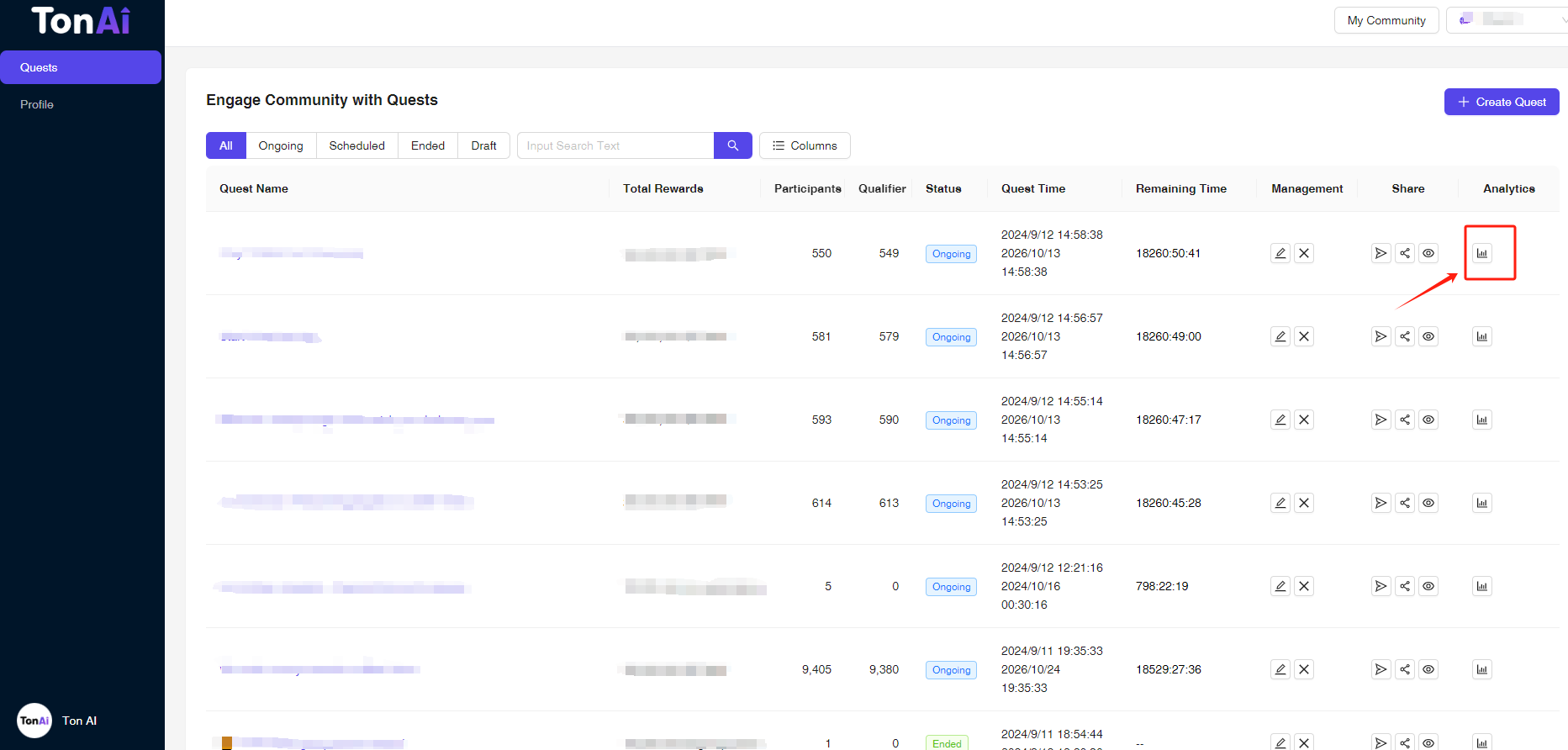This screenshot has width=1568, height=750.
Task: Switch to the Ended quests tab
Action: pyautogui.click(x=427, y=145)
